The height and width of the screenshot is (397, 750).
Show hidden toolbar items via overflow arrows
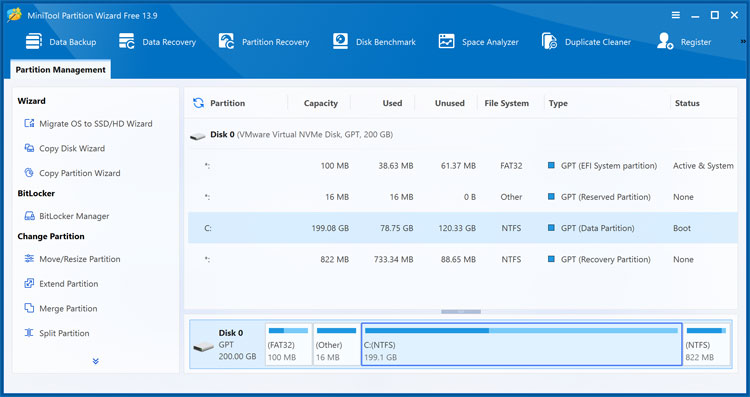pyautogui.click(x=743, y=42)
